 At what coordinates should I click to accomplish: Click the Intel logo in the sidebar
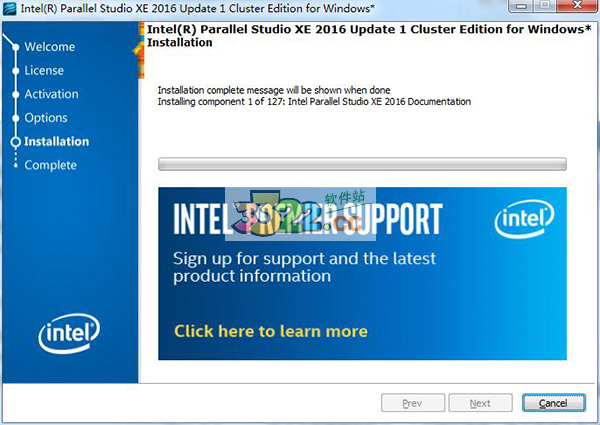coord(69,333)
